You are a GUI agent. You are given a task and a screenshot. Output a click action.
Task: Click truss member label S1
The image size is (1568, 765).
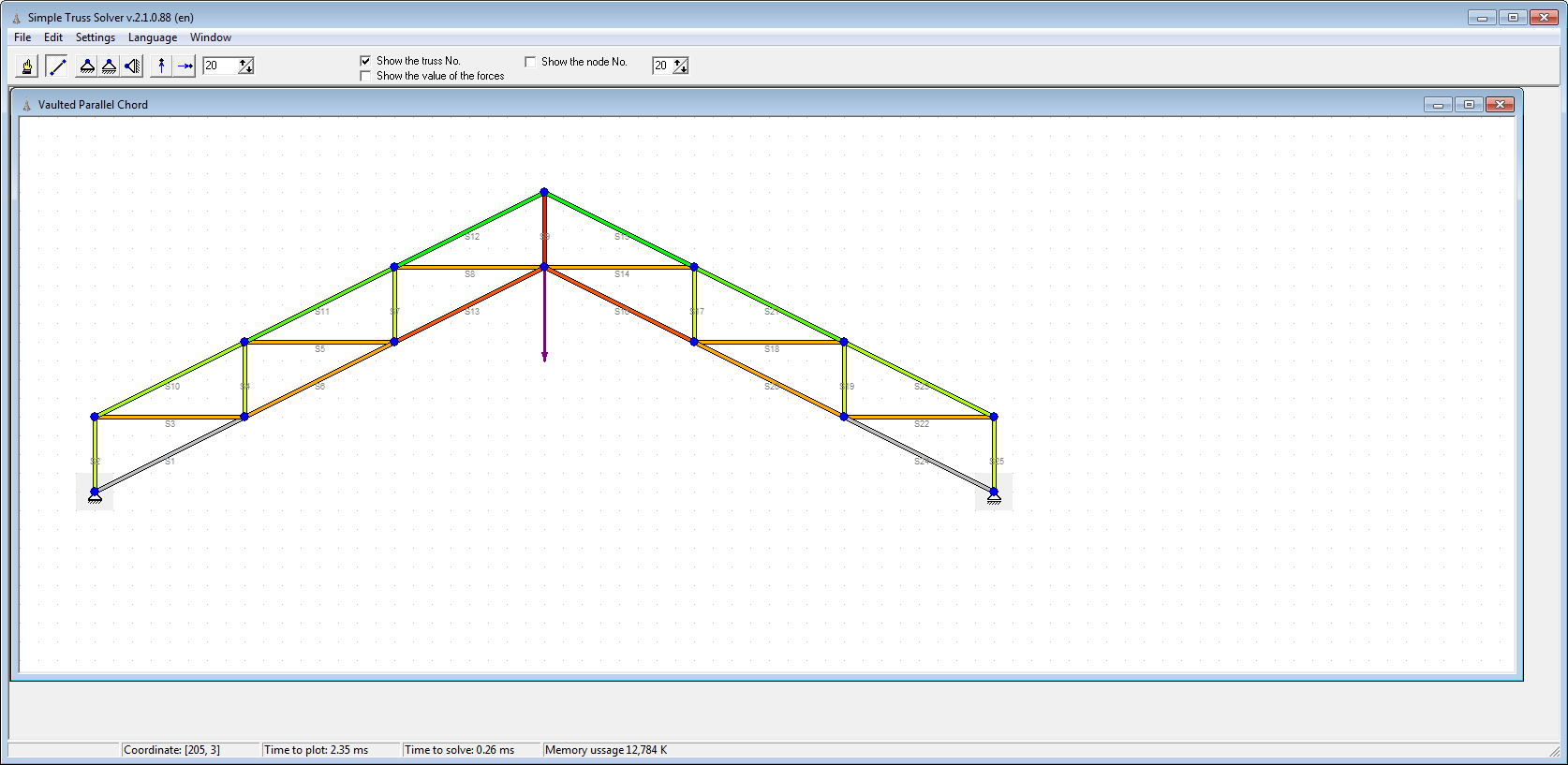coord(170,462)
